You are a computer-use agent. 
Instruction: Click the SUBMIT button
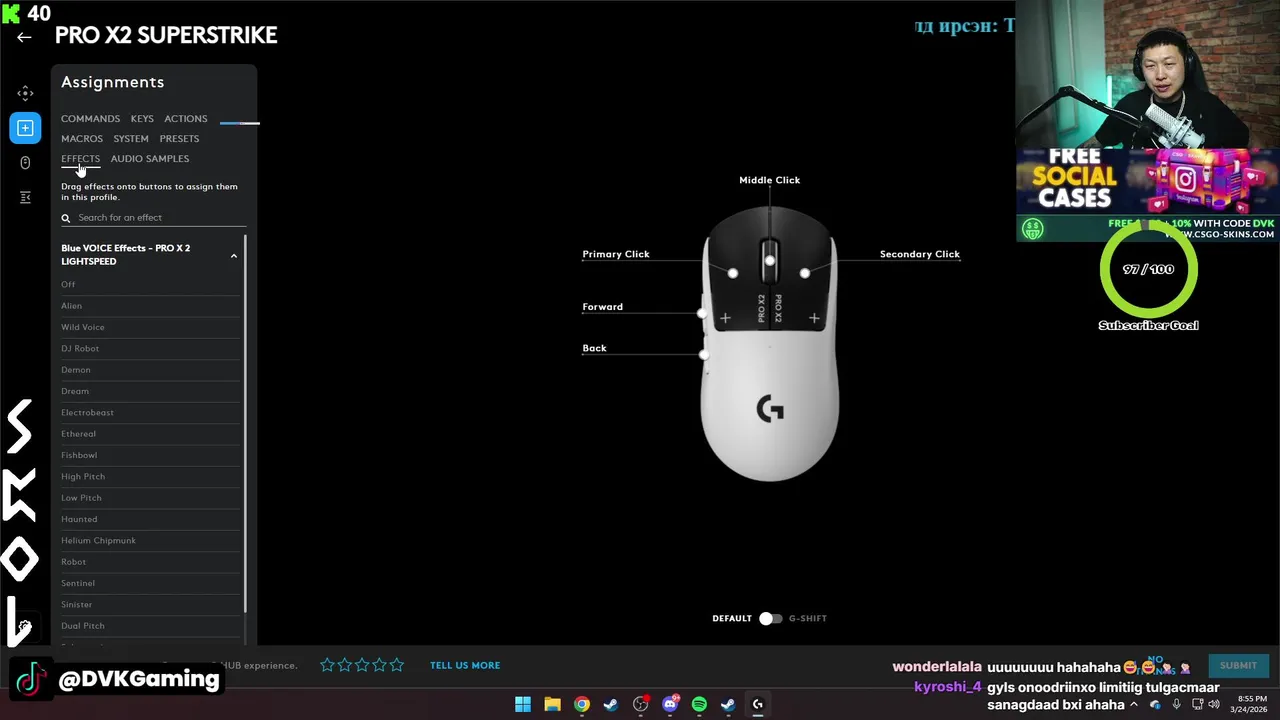coord(1238,665)
